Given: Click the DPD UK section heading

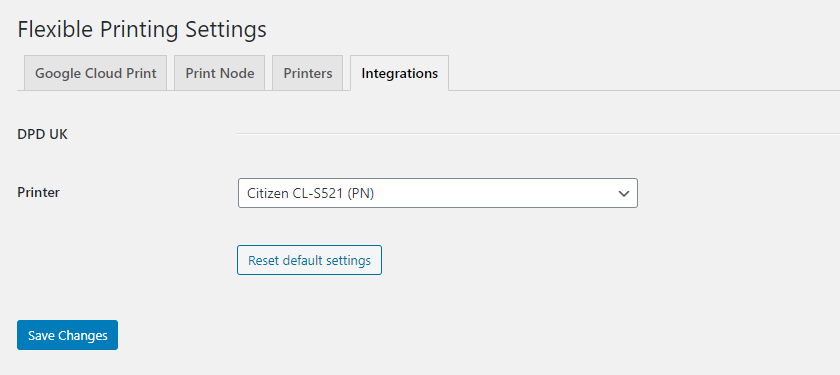Looking at the screenshot, I should tap(42, 134).
